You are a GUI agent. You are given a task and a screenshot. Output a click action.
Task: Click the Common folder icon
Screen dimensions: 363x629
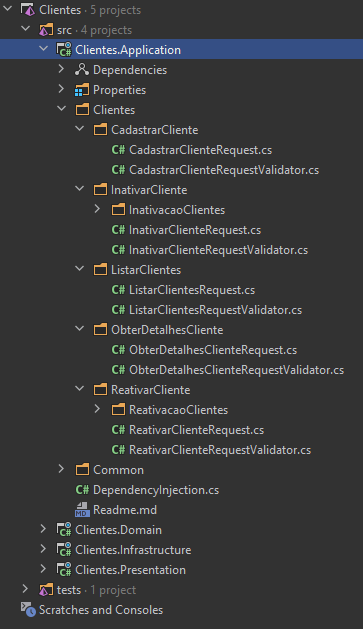[x=82, y=470]
